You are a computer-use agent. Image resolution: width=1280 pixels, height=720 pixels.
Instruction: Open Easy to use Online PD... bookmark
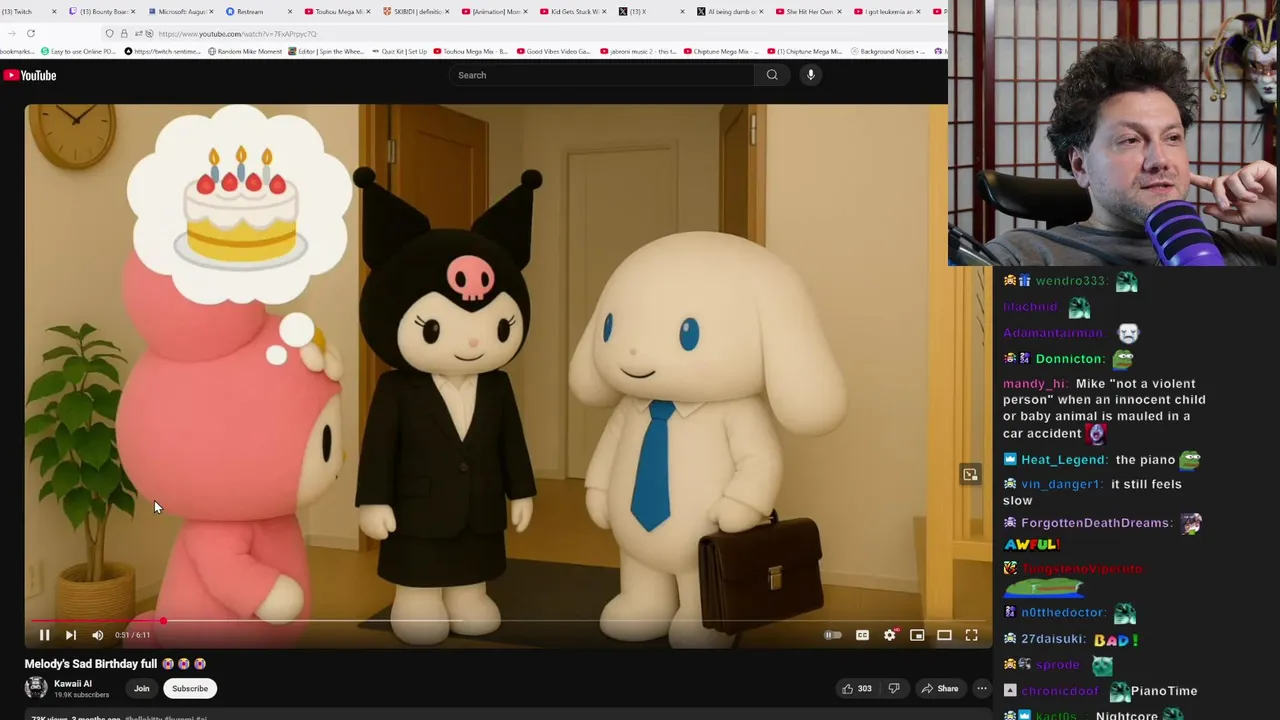click(78, 51)
